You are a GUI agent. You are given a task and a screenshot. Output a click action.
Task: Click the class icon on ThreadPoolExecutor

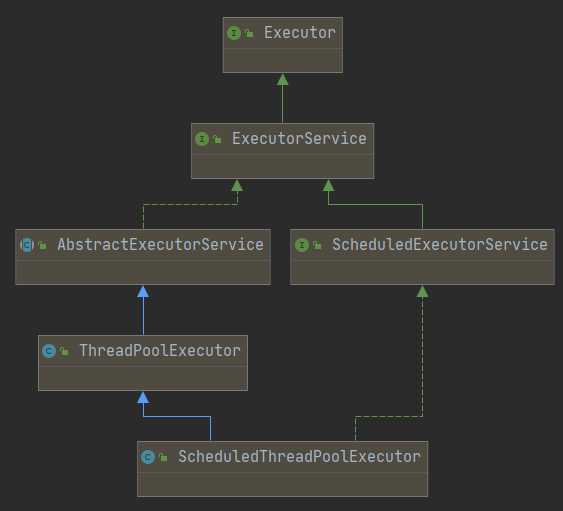(49, 351)
